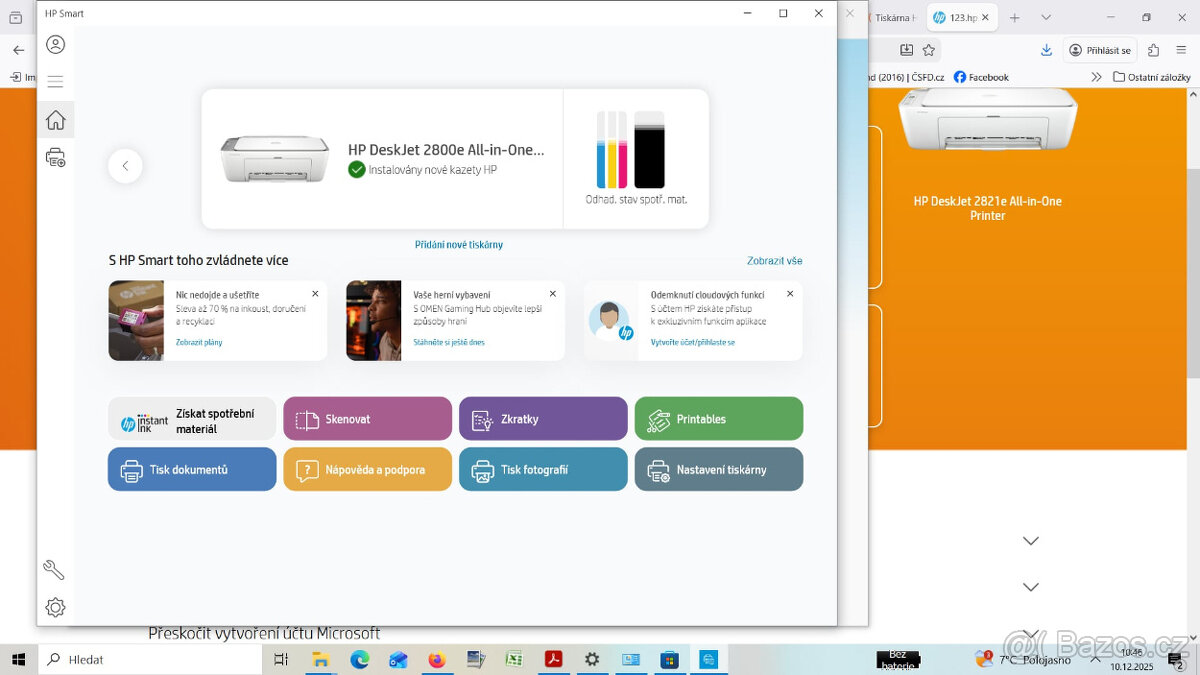Open the wrench tools icon in sidebar
This screenshot has height=675, width=1200.
pos(54,570)
